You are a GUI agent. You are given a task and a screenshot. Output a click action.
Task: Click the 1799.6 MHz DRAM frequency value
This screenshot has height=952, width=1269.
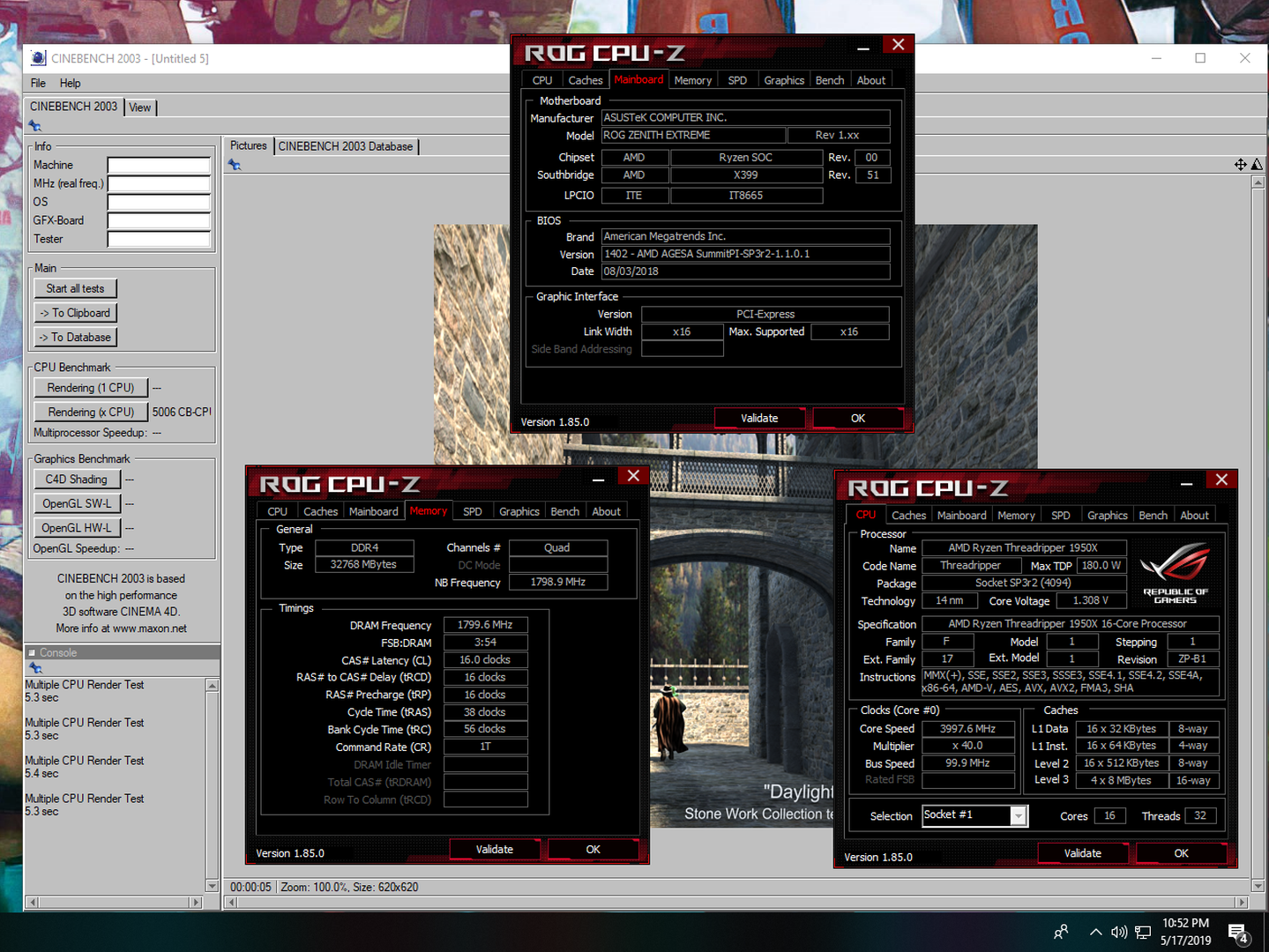click(x=485, y=625)
